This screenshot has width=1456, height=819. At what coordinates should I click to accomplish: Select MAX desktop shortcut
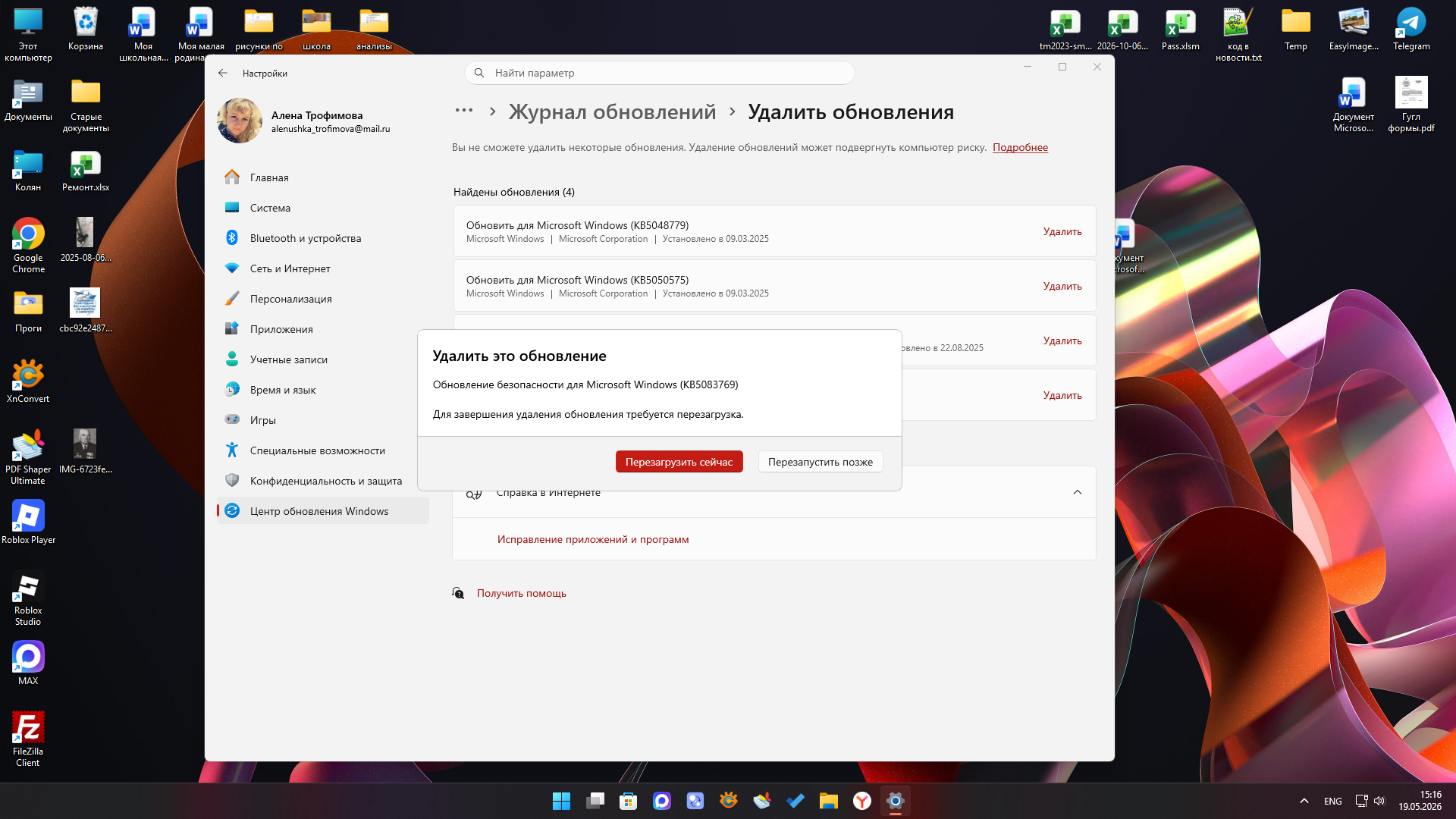pyautogui.click(x=28, y=664)
